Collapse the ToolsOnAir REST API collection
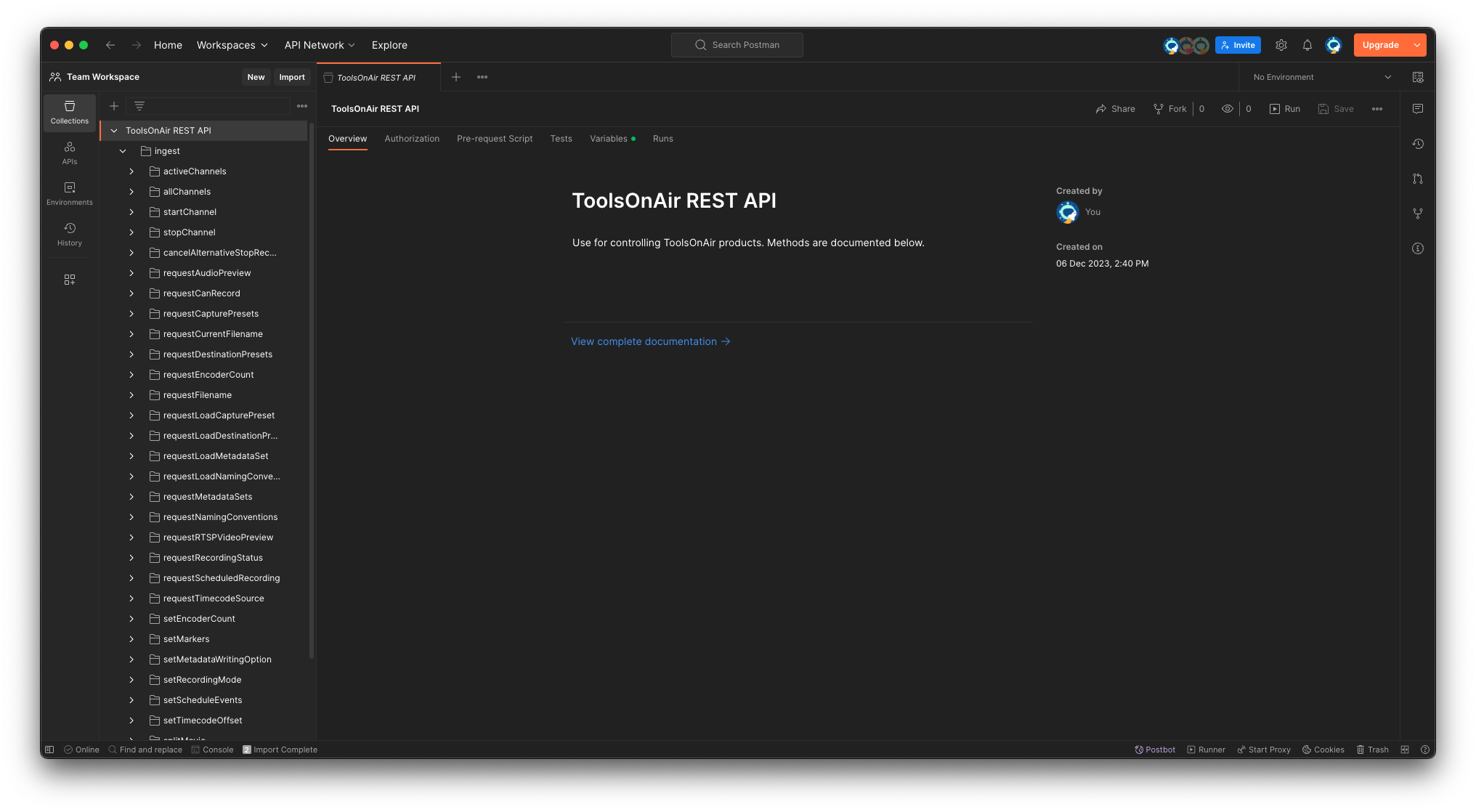The image size is (1476, 812). (x=114, y=131)
